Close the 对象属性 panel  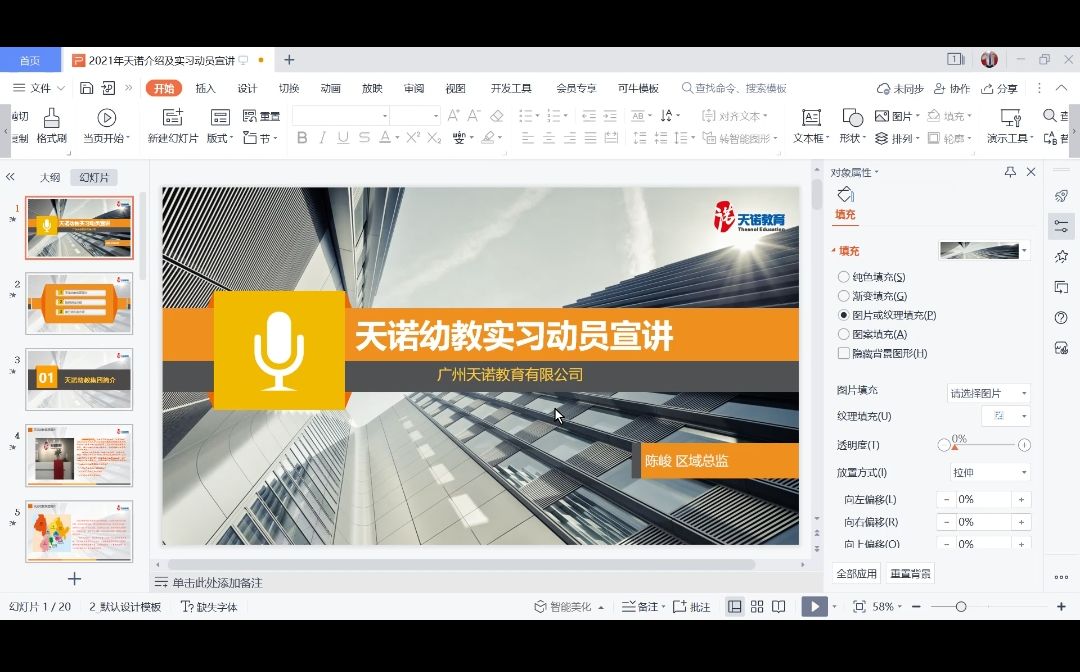click(x=1031, y=172)
